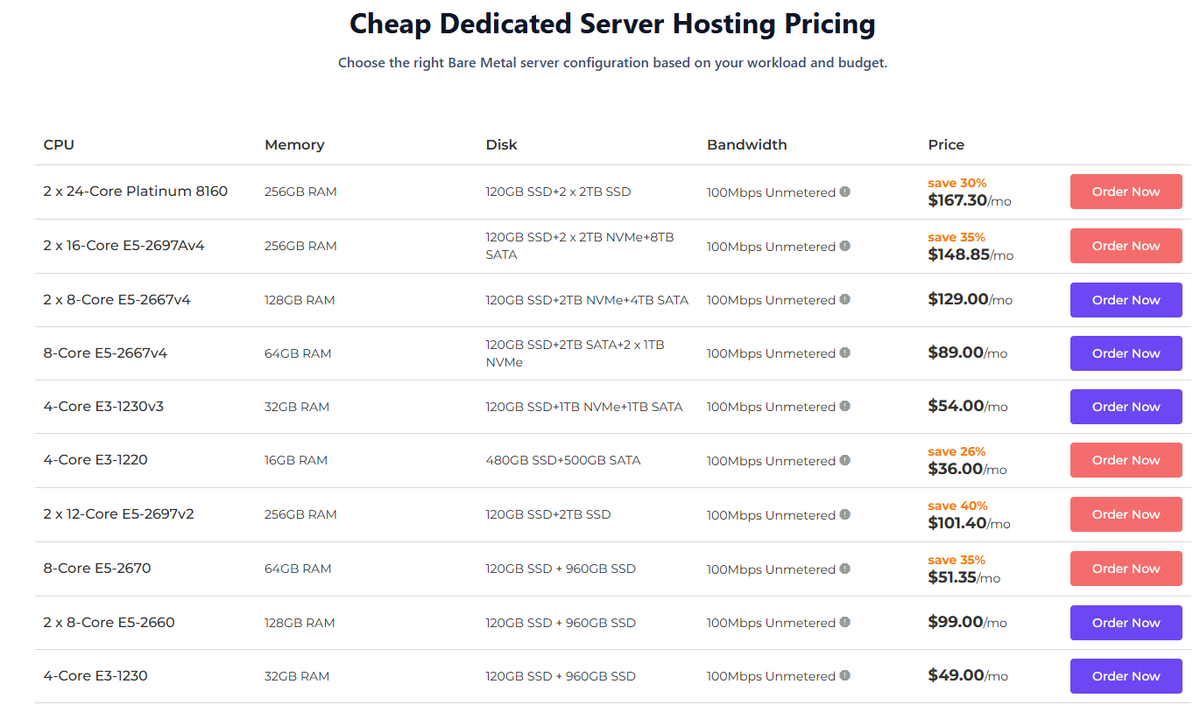This screenshot has width=1200, height=705.
Task: Order the 2 x 8-Core E5-2660 server
Action: [x=1126, y=622]
